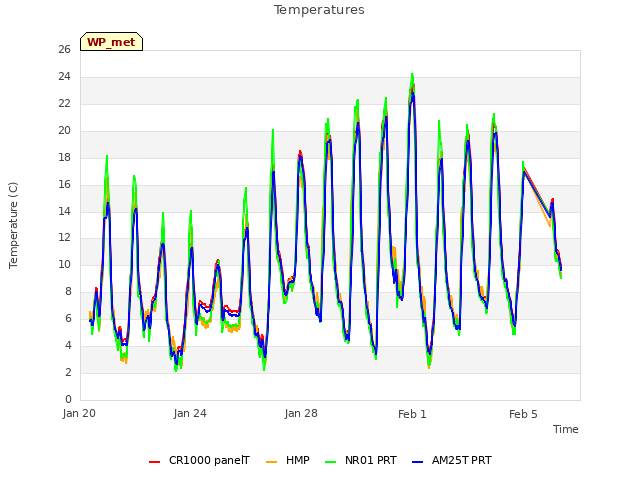
Task: Click the 16 y-axis tick label
Action: pyautogui.click(x=64, y=184)
